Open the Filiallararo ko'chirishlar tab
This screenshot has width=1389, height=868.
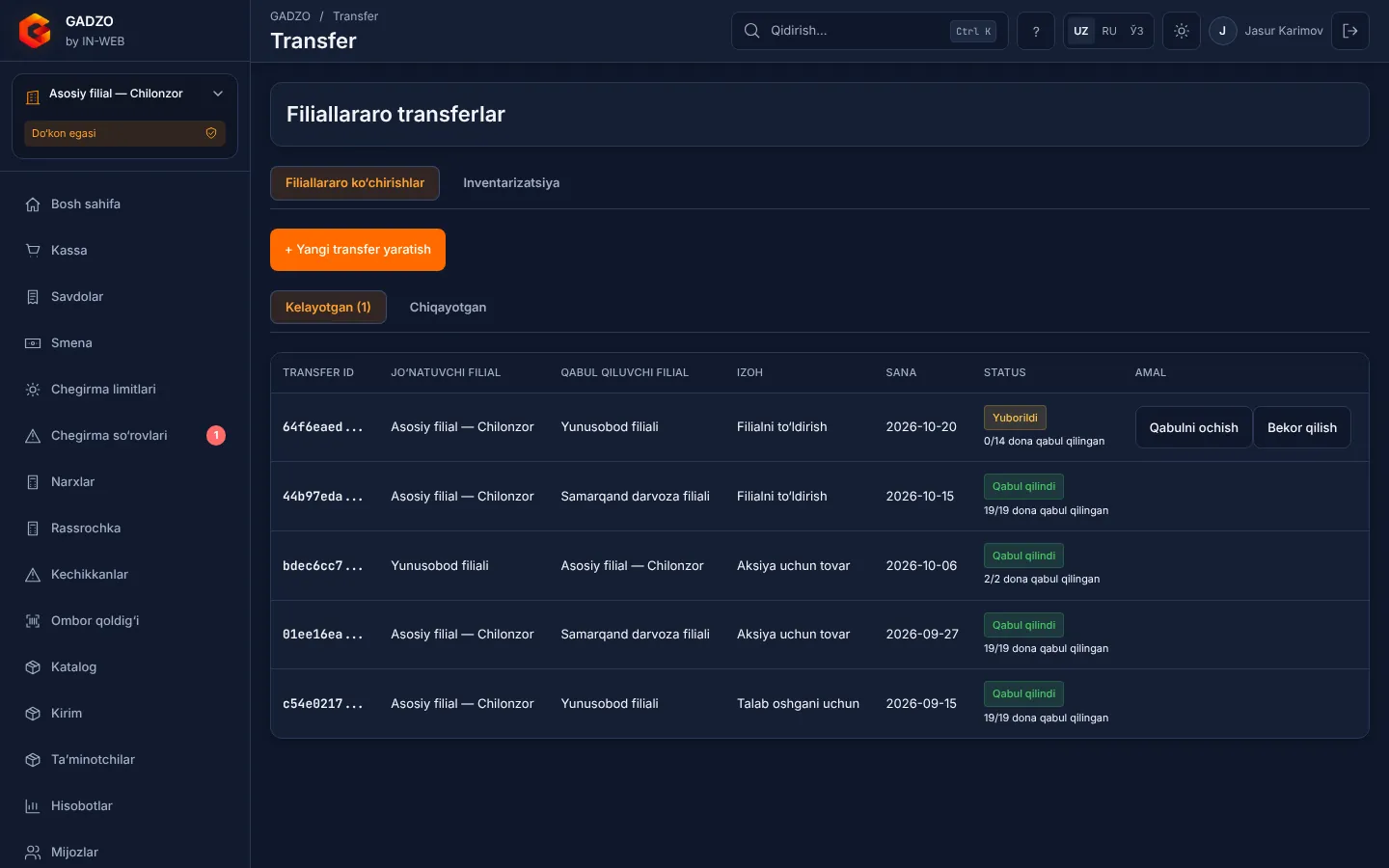pos(355,183)
